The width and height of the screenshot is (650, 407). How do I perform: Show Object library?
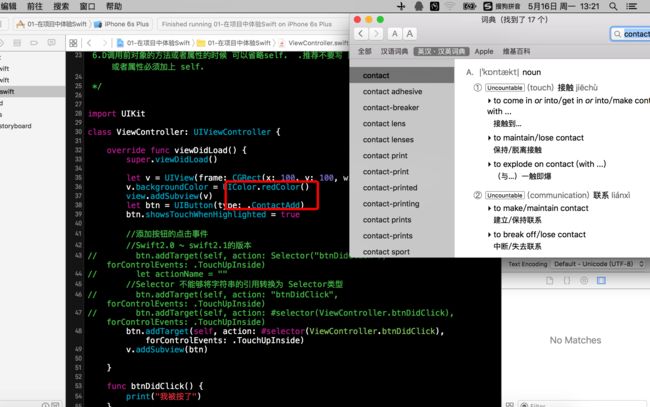[584, 281]
